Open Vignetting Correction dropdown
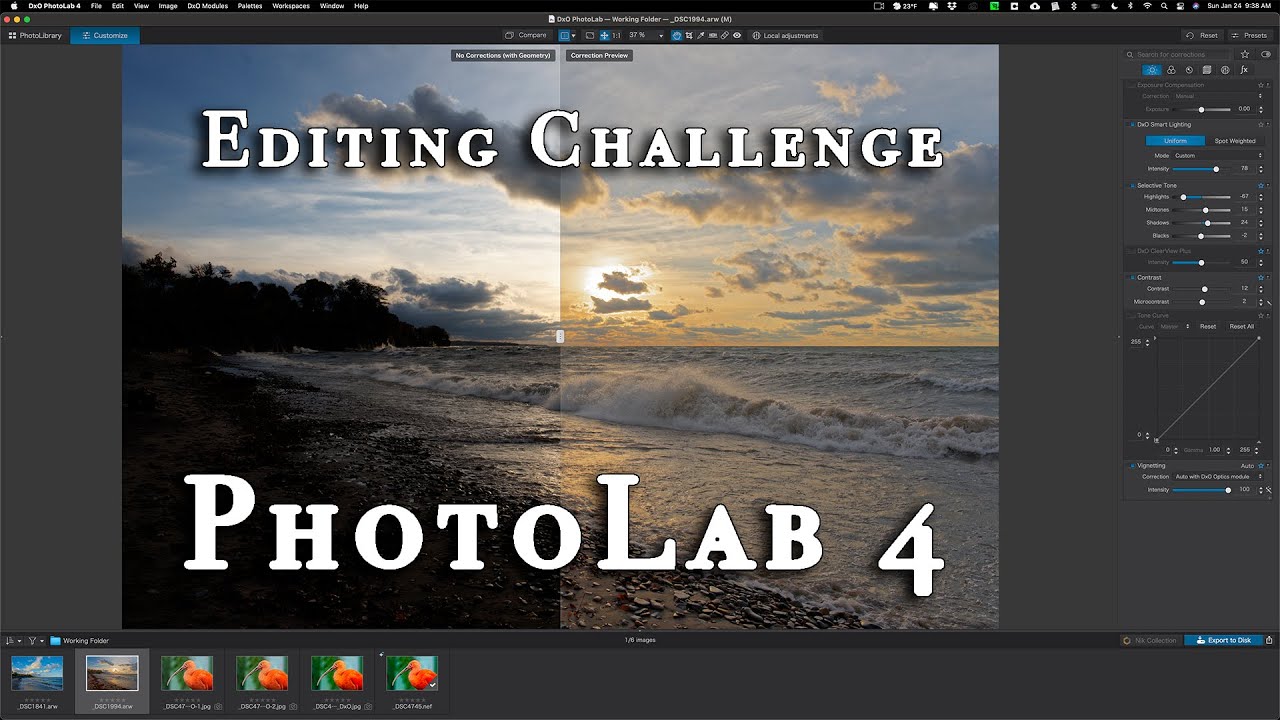1280x720 pixels. click(x=1217, y=477)
